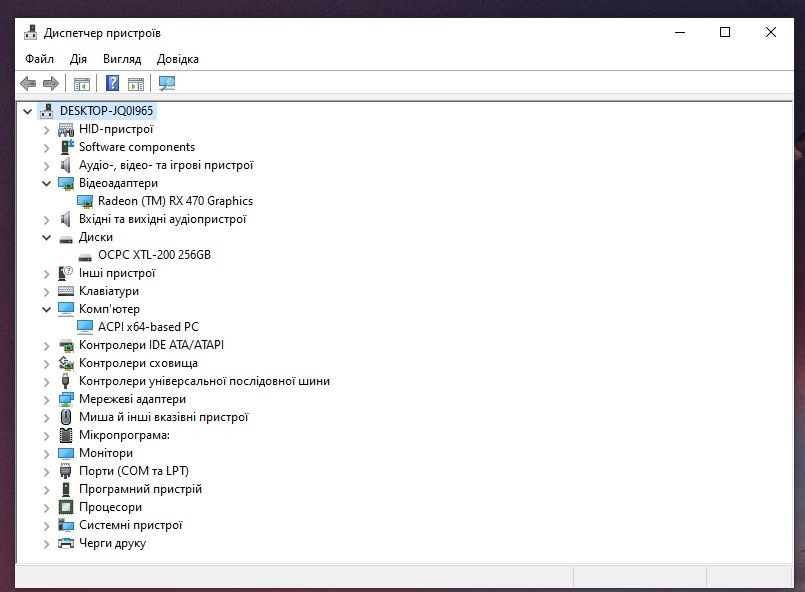Select Radeon (TM) RX 470 Graphics
Viewport: 805px width, 592px height.
176,201
